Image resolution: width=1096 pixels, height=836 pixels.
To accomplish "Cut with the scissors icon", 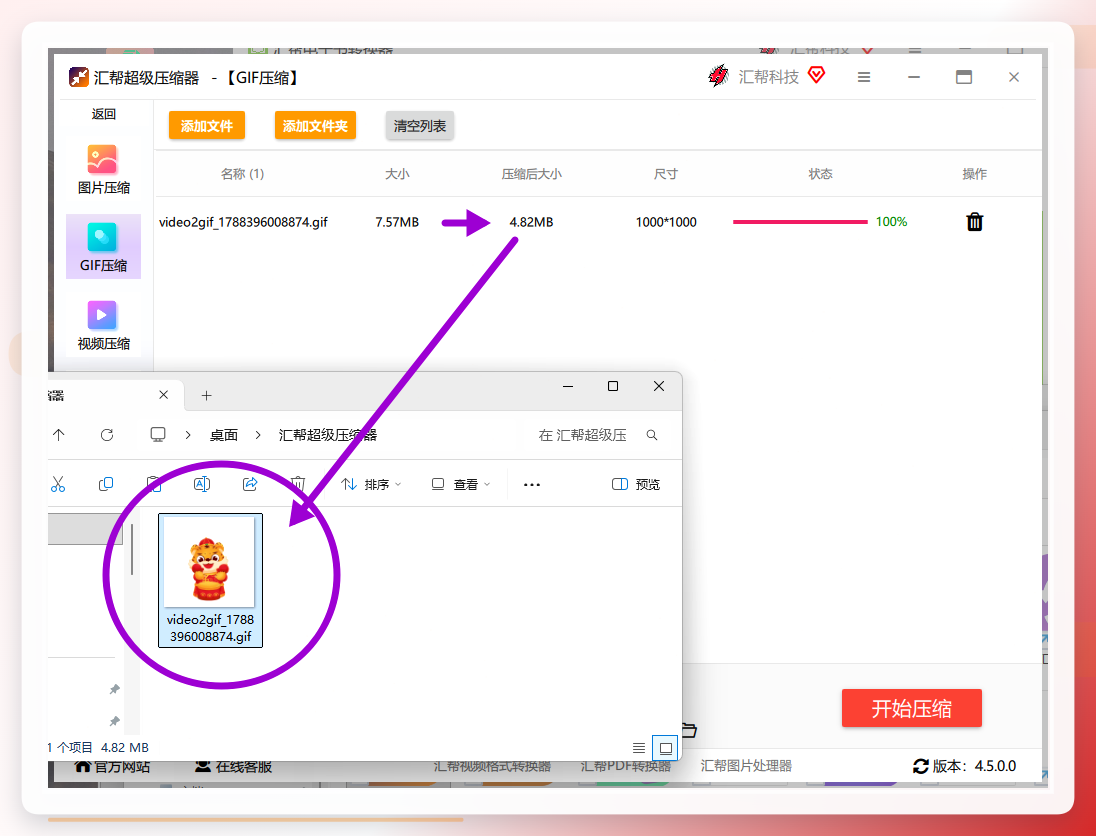I will click(58, 484).
